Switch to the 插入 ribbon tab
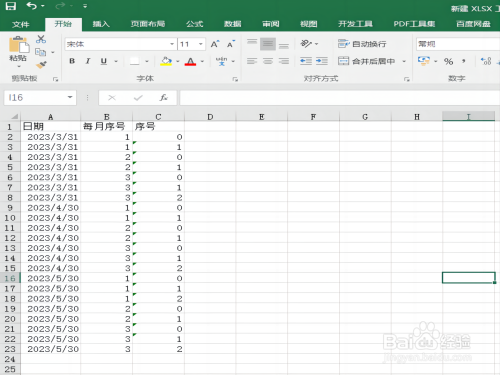Screen dimensions: 500x375 coord(101,24)
